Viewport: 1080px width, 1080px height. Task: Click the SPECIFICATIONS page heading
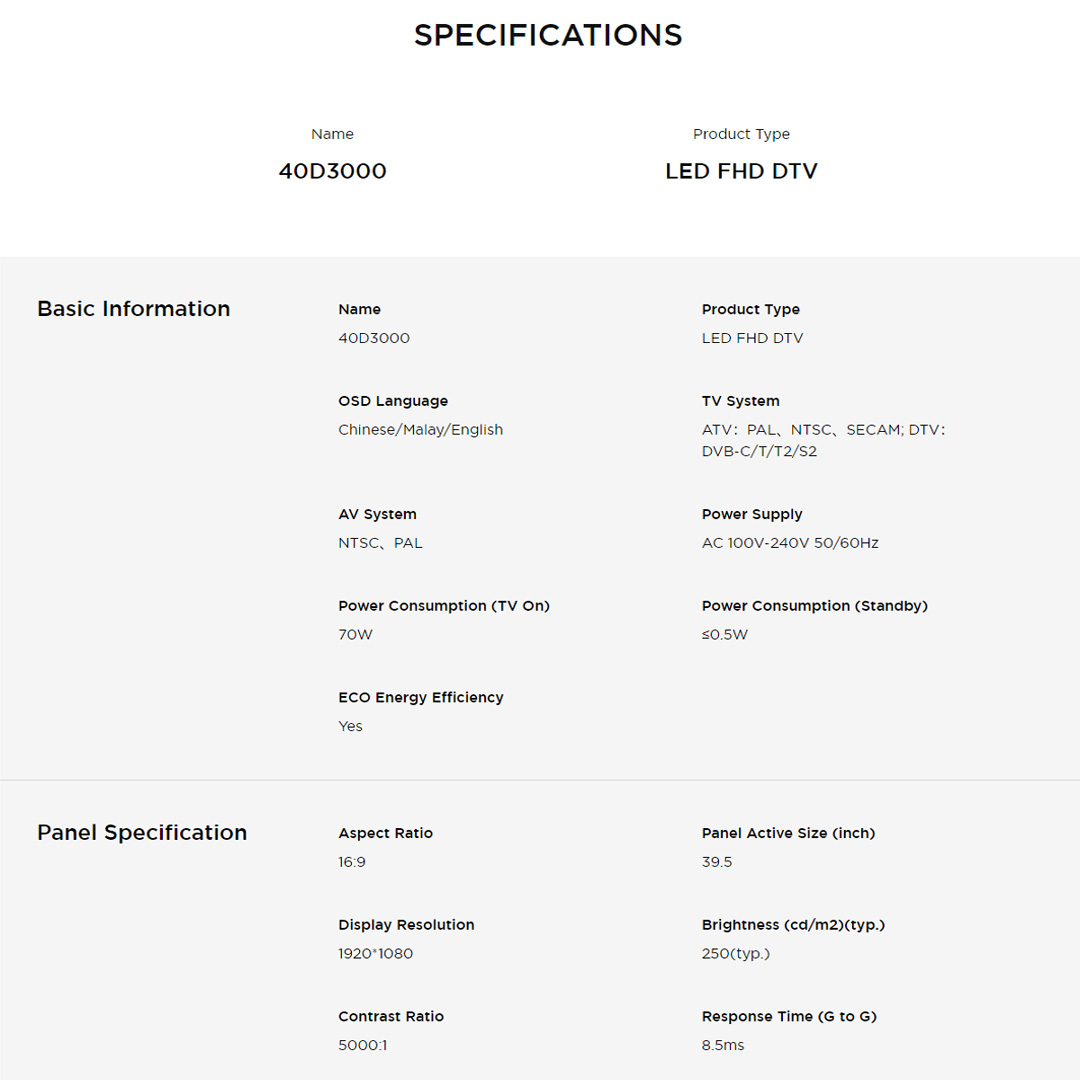[x=548, y=35]
